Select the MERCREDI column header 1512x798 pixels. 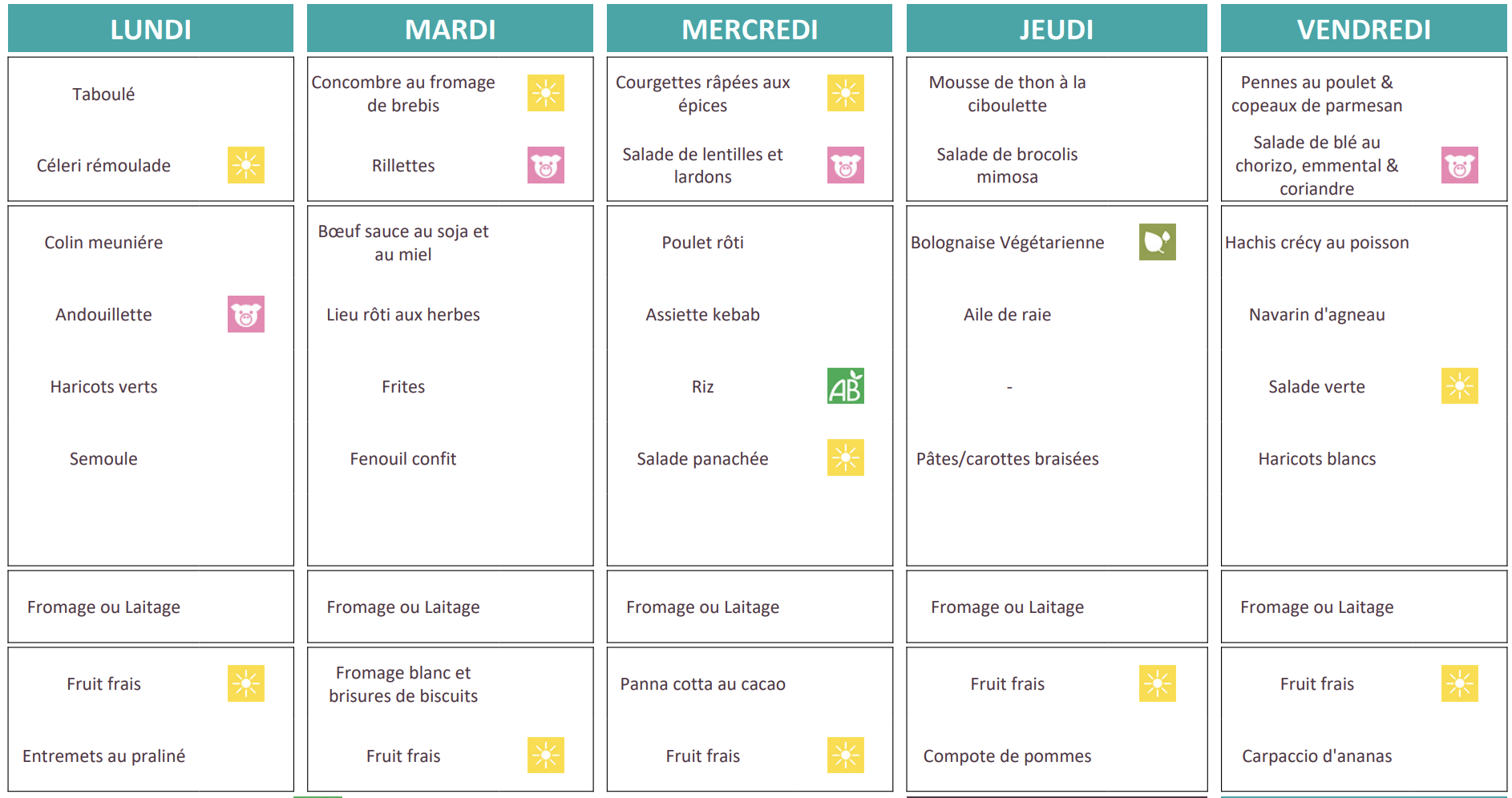click(x=750, y=29)
